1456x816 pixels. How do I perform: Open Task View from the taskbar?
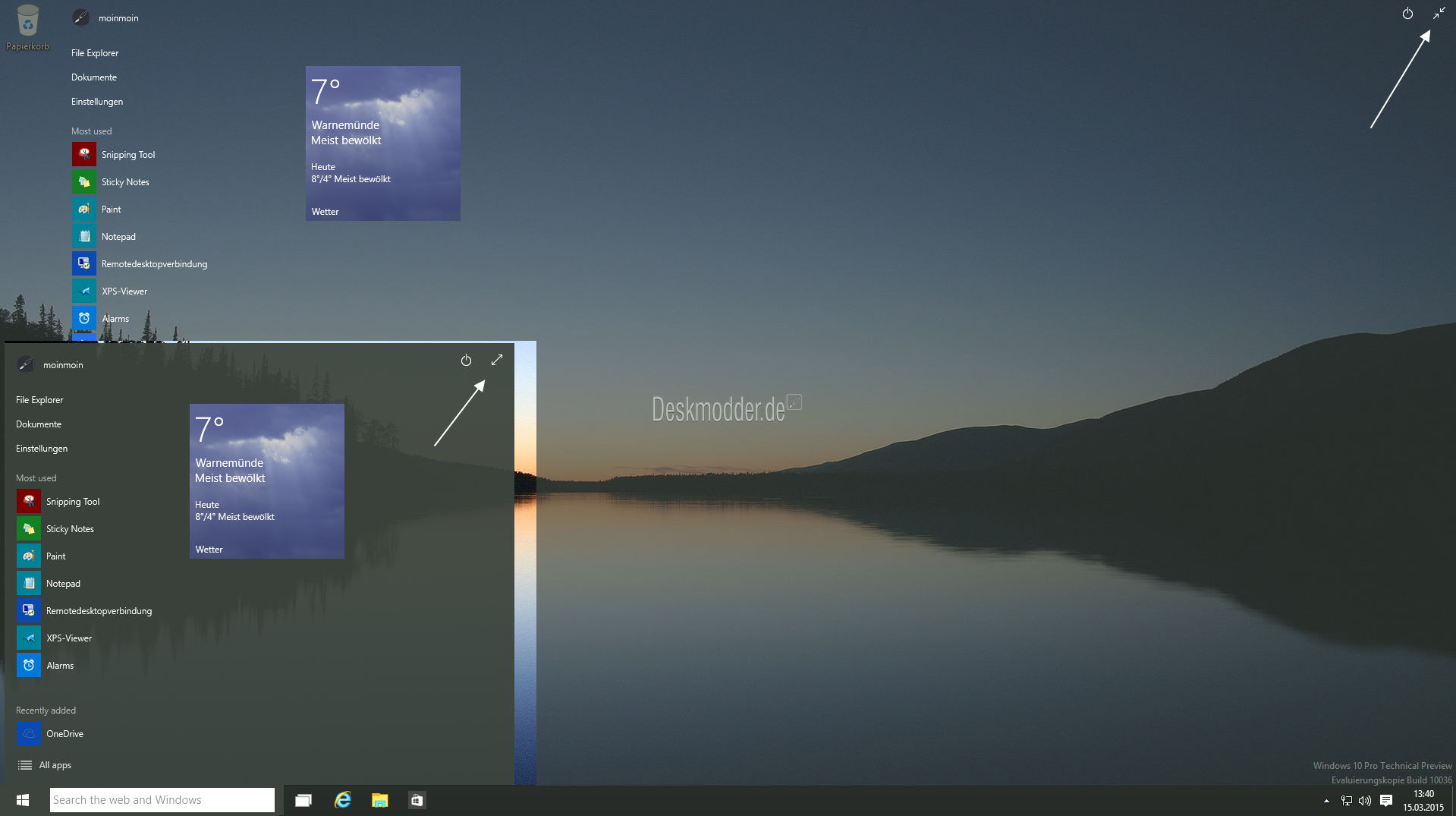pos(303,800)
